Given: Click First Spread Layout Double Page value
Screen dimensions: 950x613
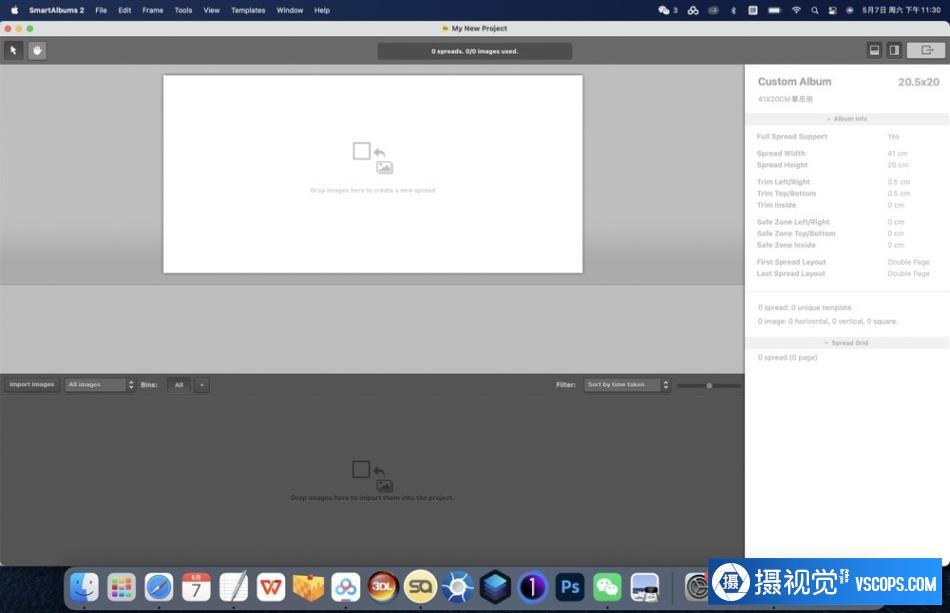Looking at the screenshot, I should pos(908,262).
